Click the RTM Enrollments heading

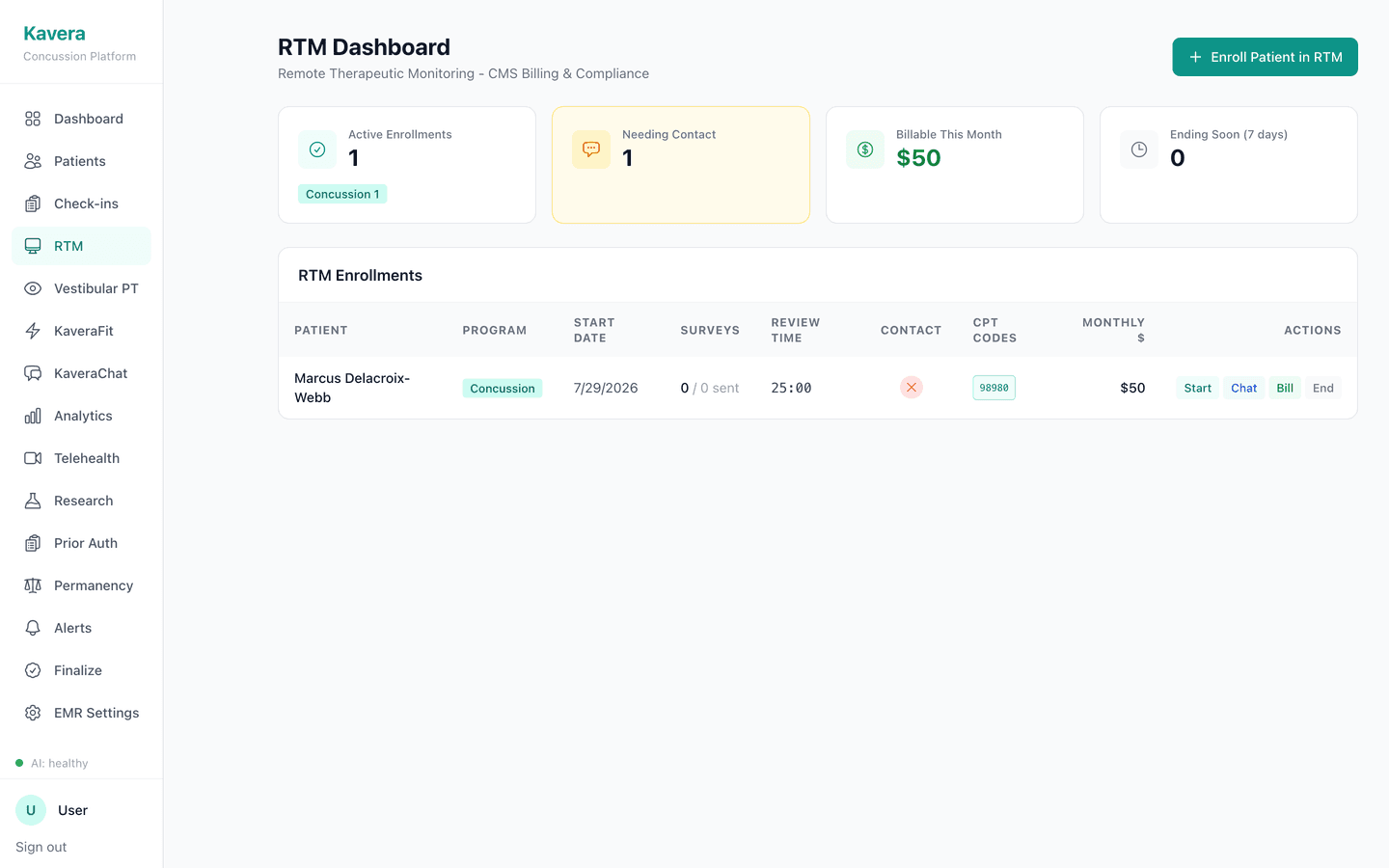360,275
